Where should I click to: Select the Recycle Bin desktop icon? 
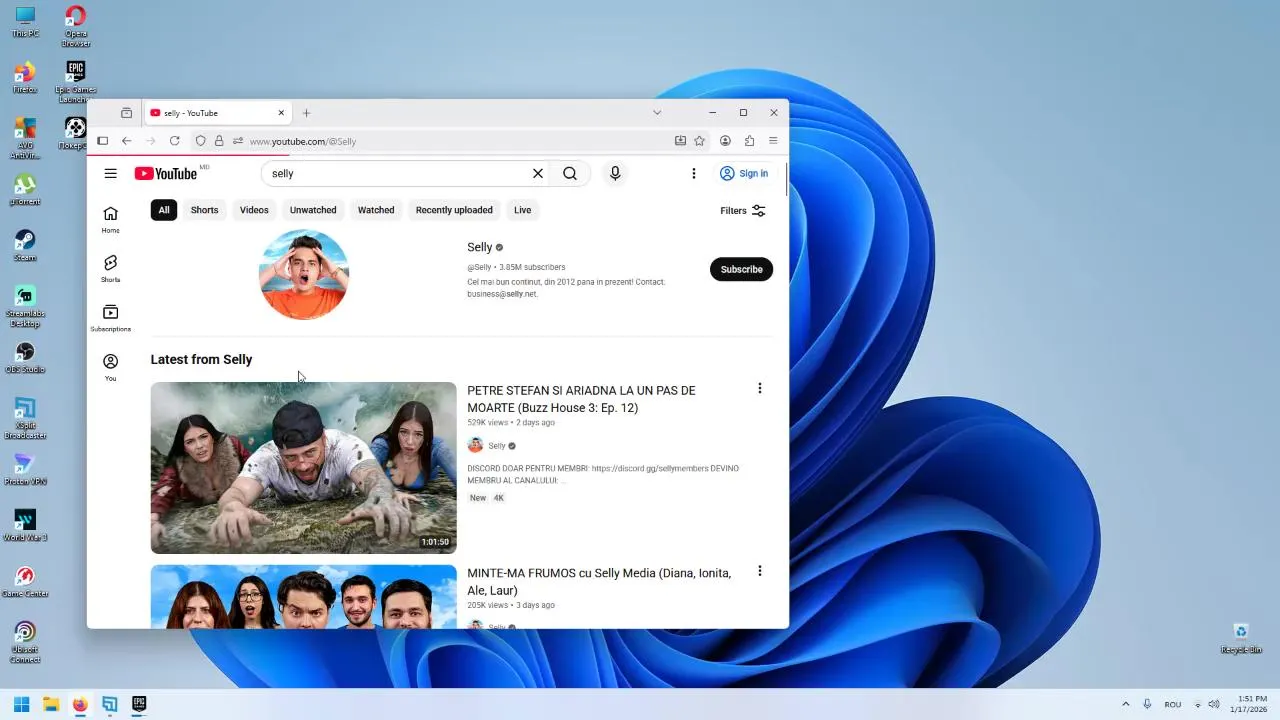click(1241, 637)
